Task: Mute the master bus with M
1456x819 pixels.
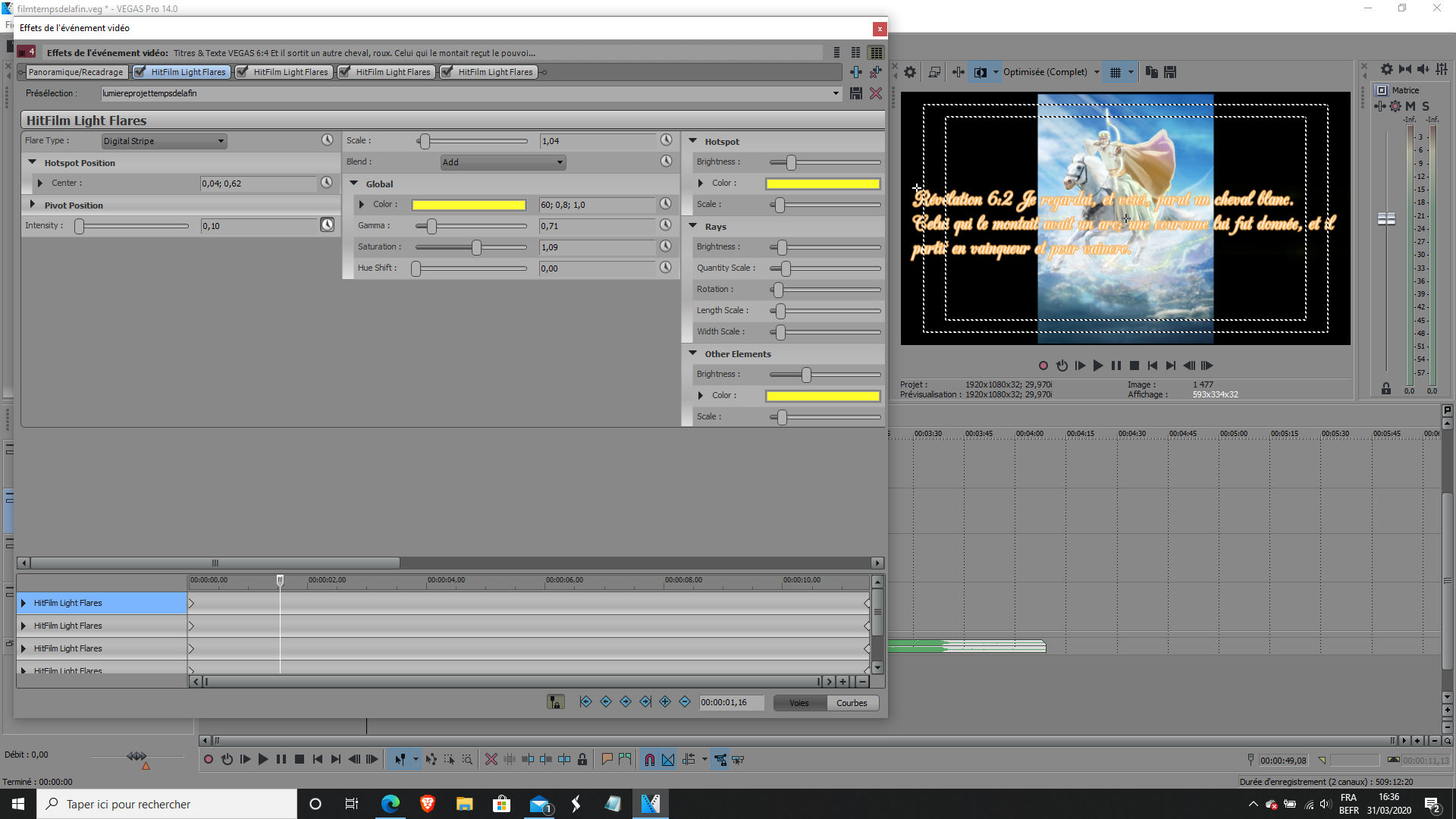Action: point(1410,106)
